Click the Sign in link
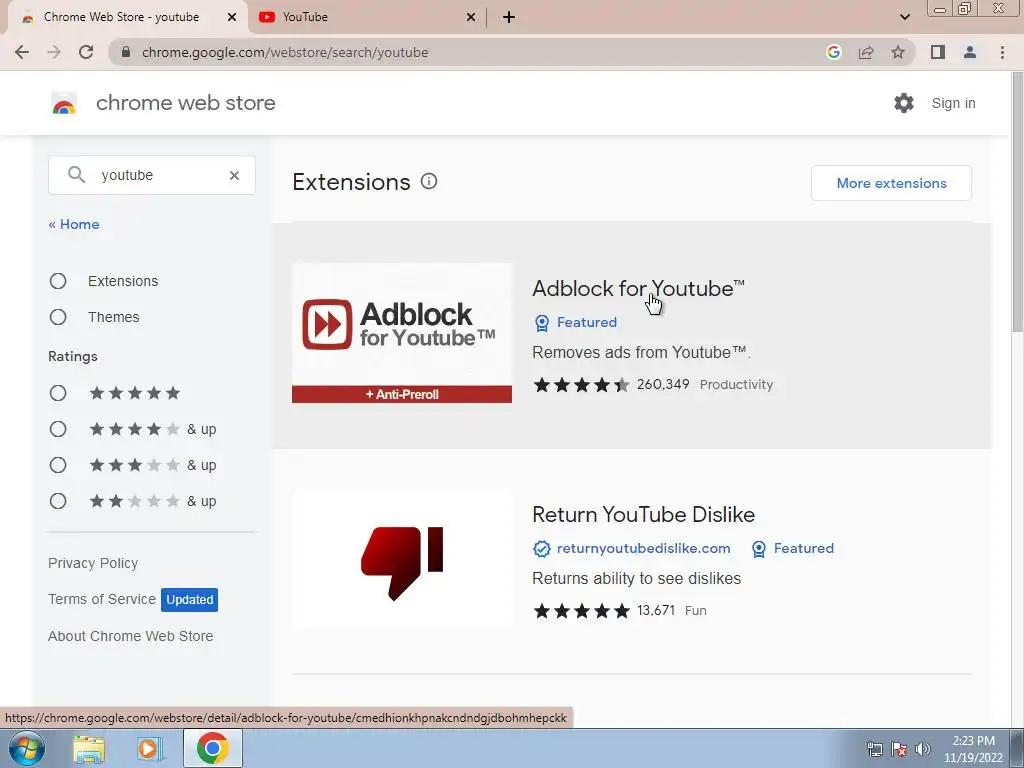The width and height of the screenshot is (1024, 768). click(x=953, y=103)
